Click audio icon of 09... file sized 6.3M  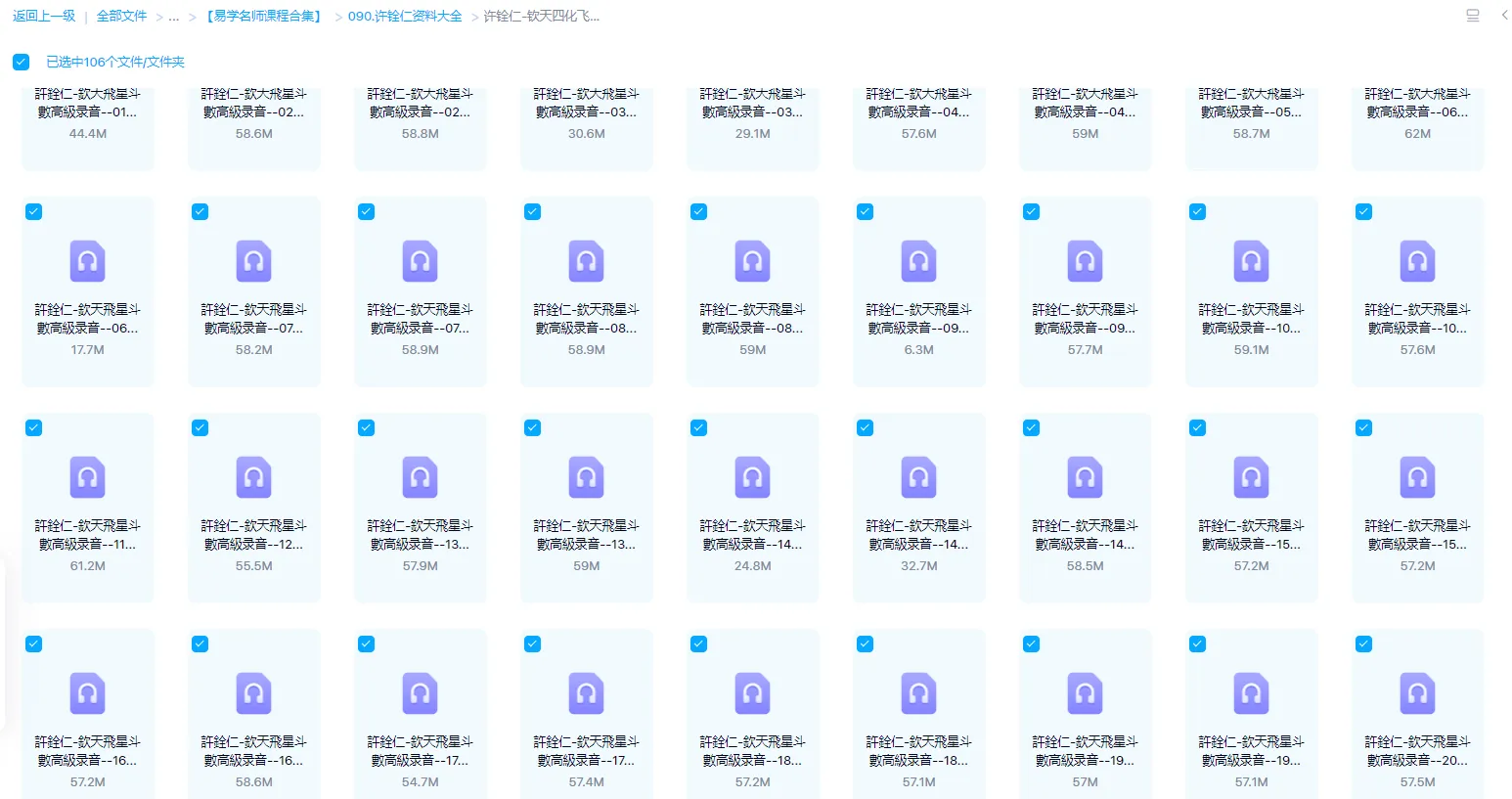pyautogui.click(x=919, y=261)
